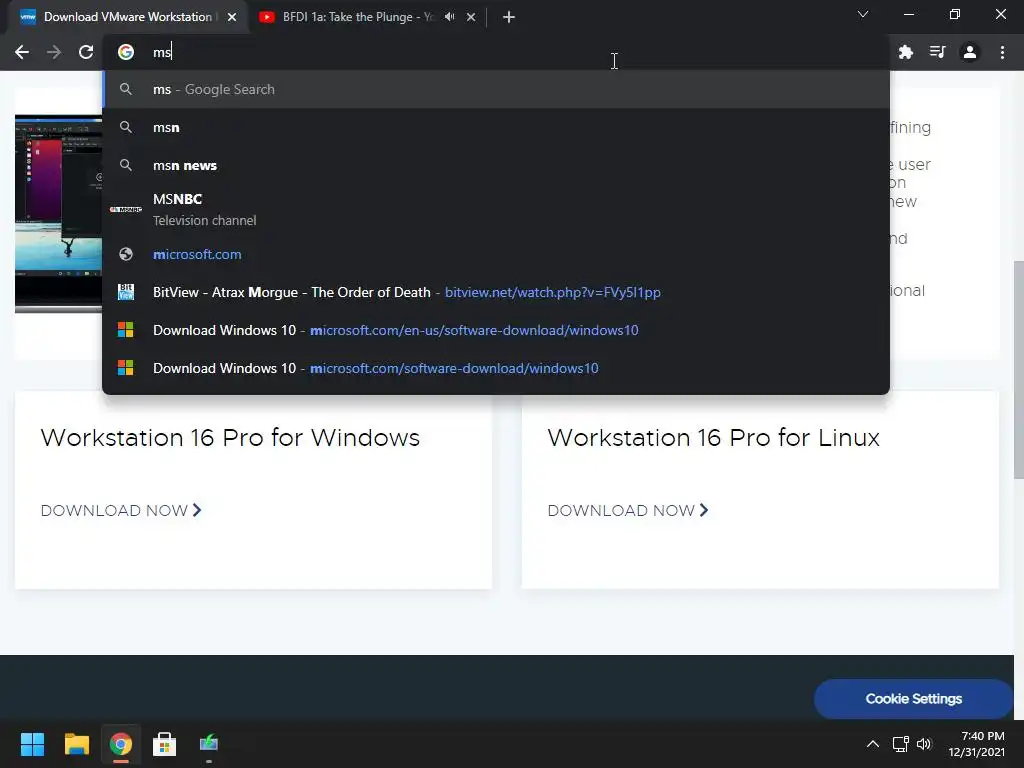The width and height of the screenshot is (1024, 768).
Task: Click the BitView favicon in suggestions
Action: (126, 292)
